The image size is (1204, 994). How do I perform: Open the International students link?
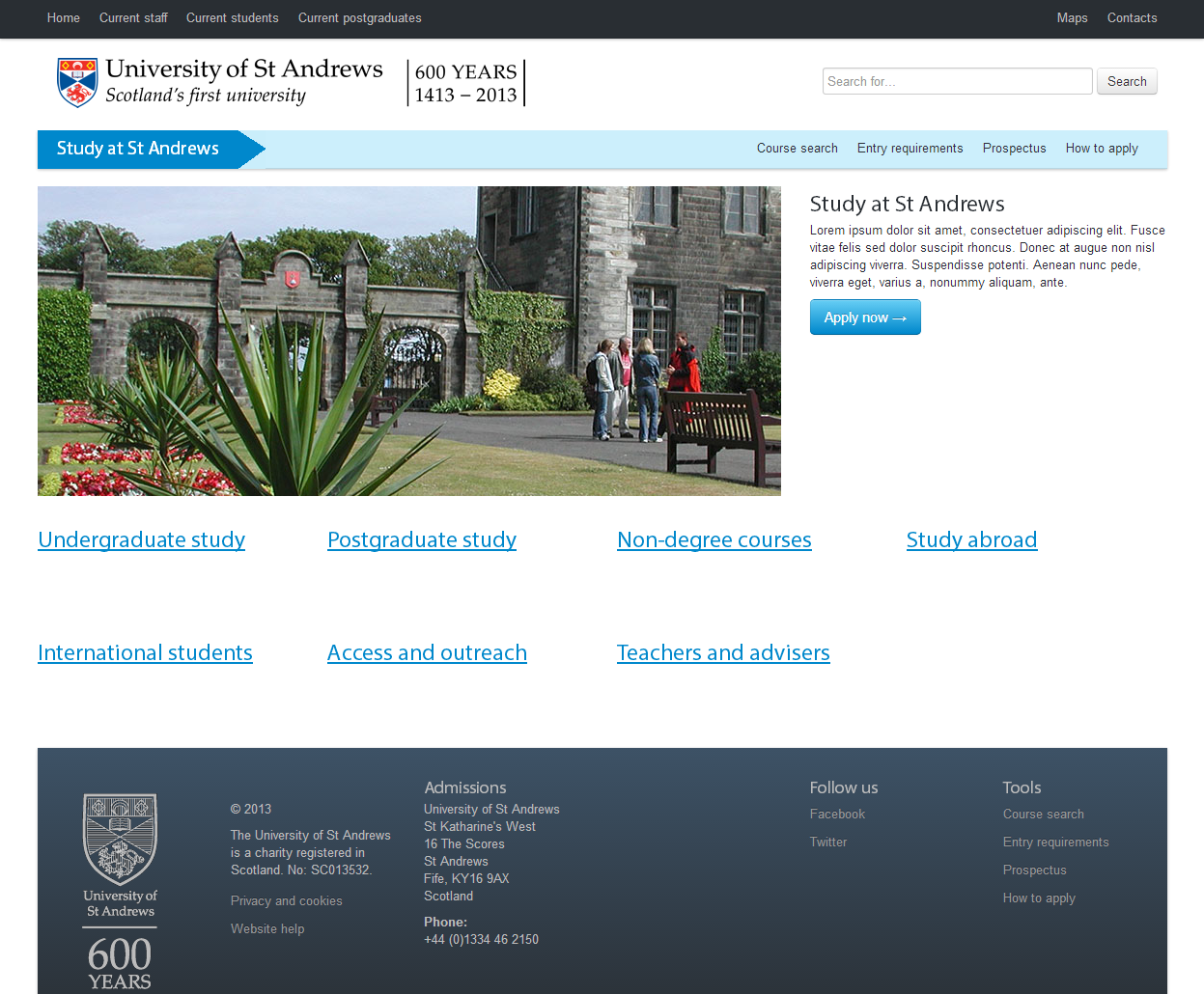pyautogui.click(x=146, y=652)
